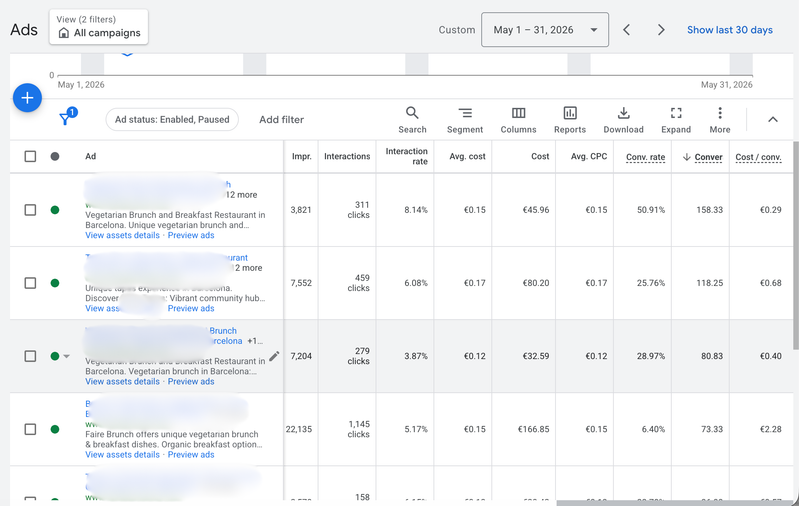
Task: Click the blue plus create ad button
Action: click(27, 98)
